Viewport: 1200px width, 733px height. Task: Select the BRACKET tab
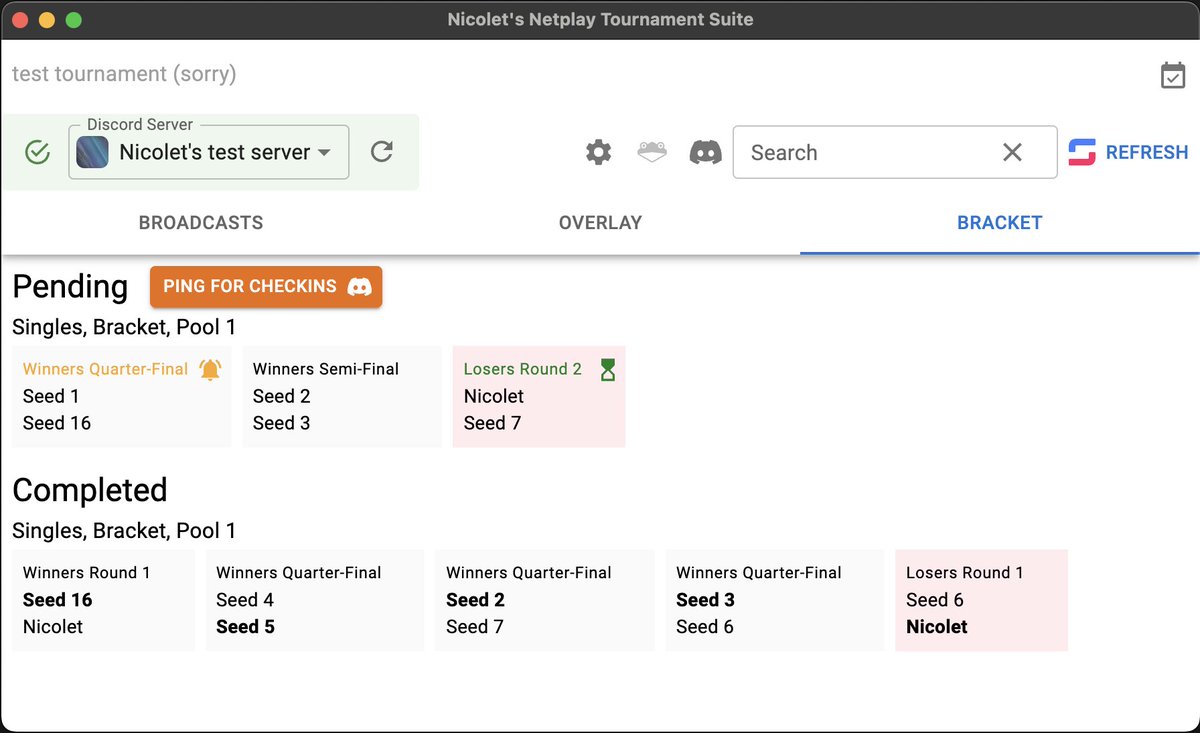point(1000,223)
